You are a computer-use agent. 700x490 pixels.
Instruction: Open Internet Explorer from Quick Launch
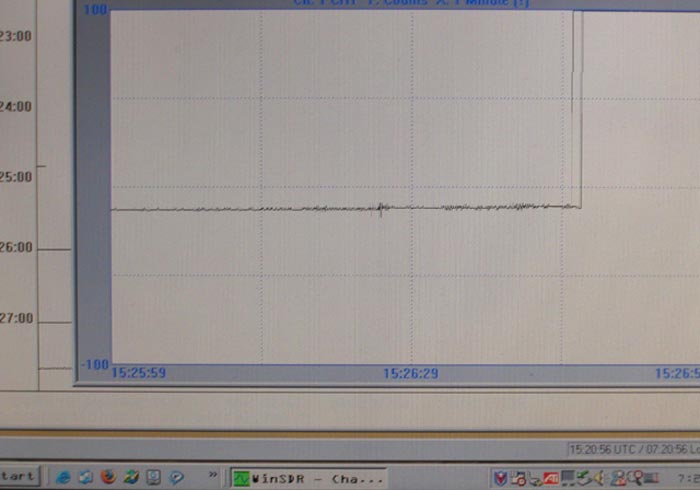tap(62, 478)
